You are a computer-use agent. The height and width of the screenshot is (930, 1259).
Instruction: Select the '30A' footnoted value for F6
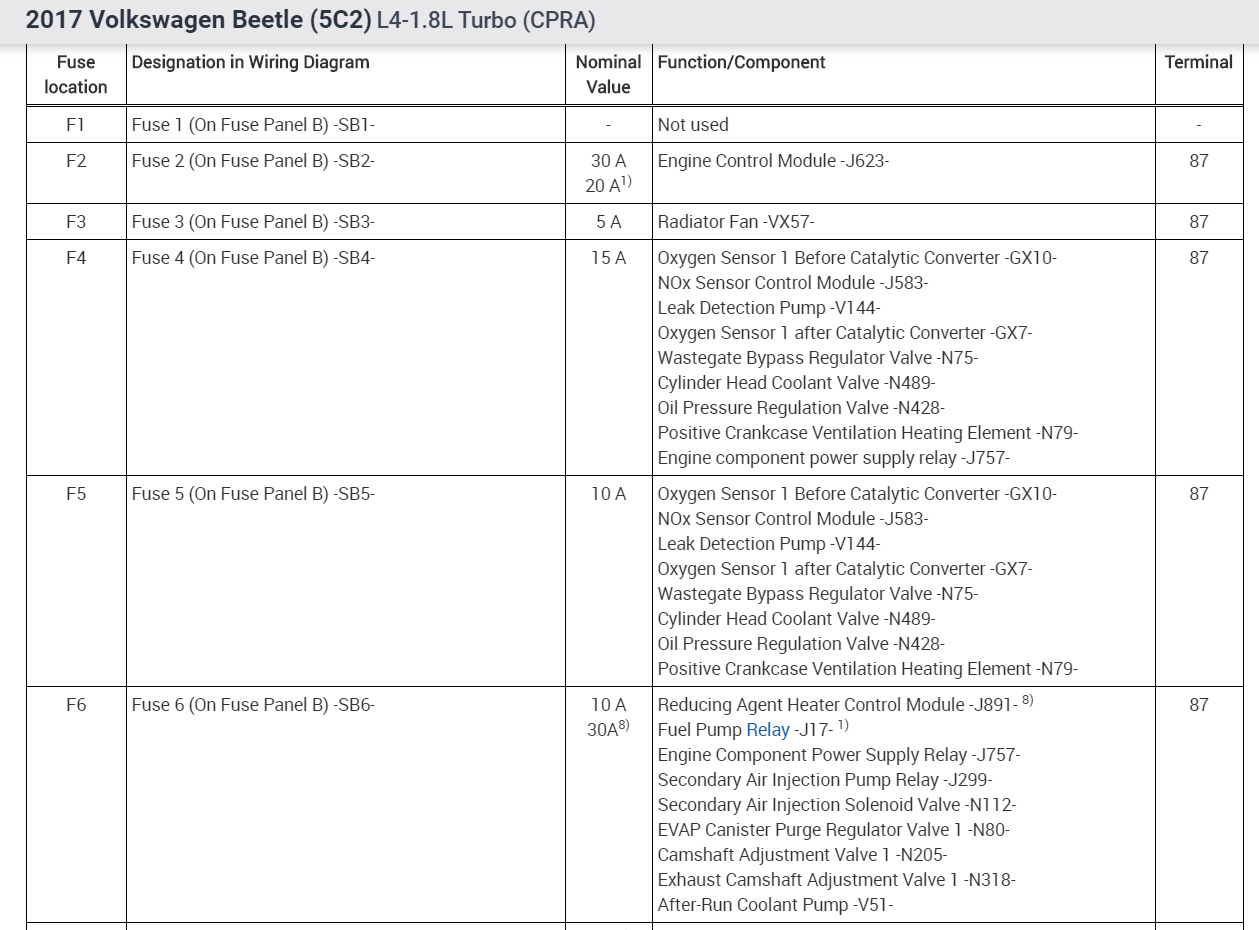coord(608,730)
